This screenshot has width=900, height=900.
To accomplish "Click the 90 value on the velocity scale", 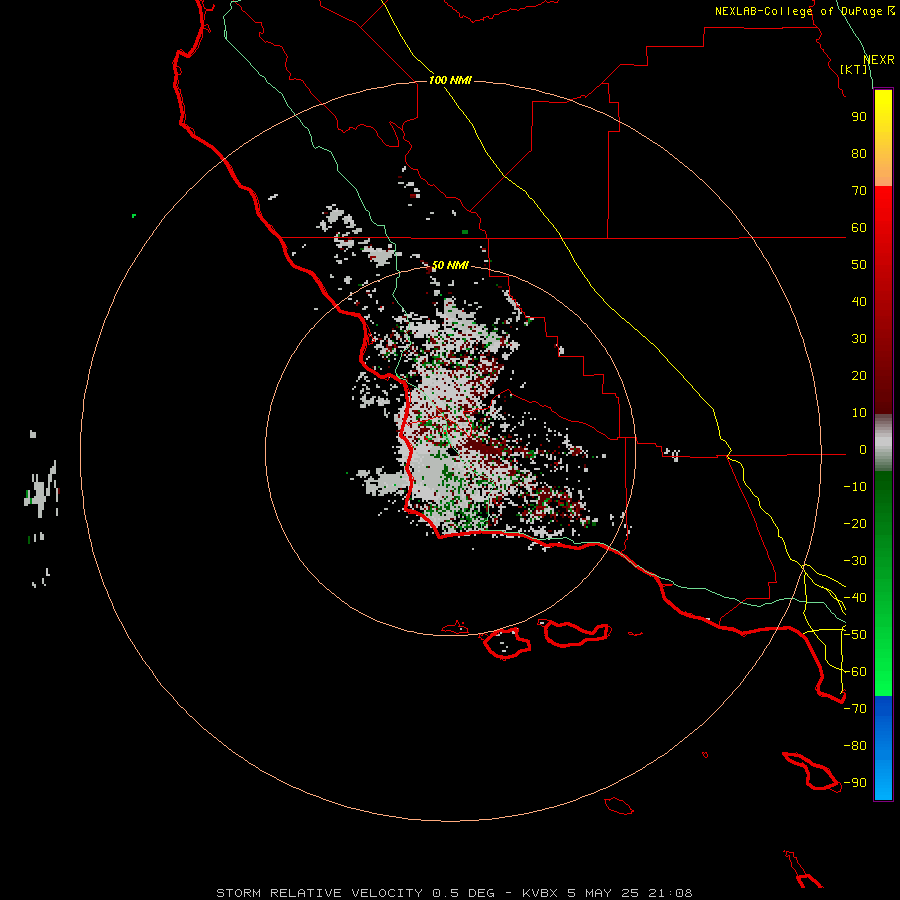I will pos(859,117).
